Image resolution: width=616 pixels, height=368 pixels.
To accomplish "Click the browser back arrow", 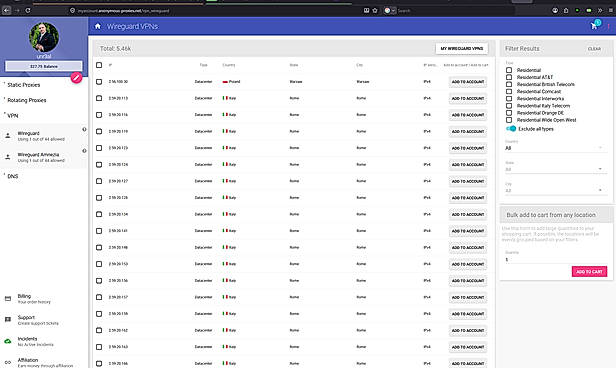I will [x=6, y=11].
